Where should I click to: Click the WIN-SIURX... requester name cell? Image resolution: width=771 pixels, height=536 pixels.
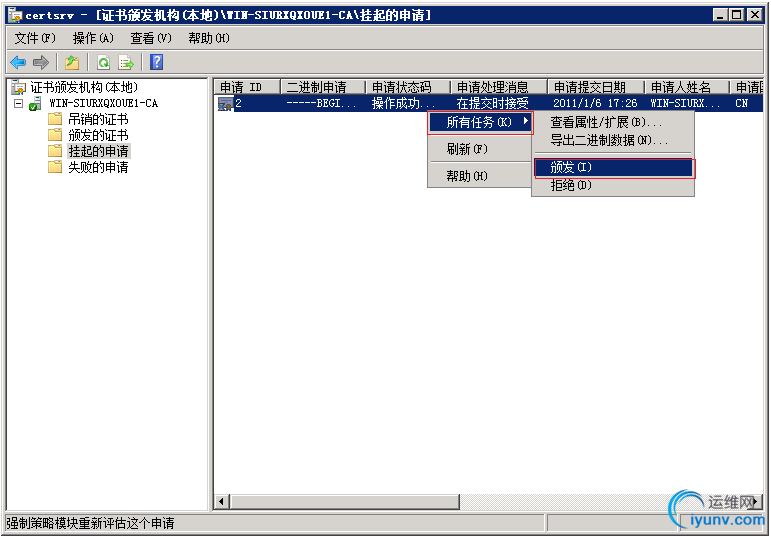point(685,103)
